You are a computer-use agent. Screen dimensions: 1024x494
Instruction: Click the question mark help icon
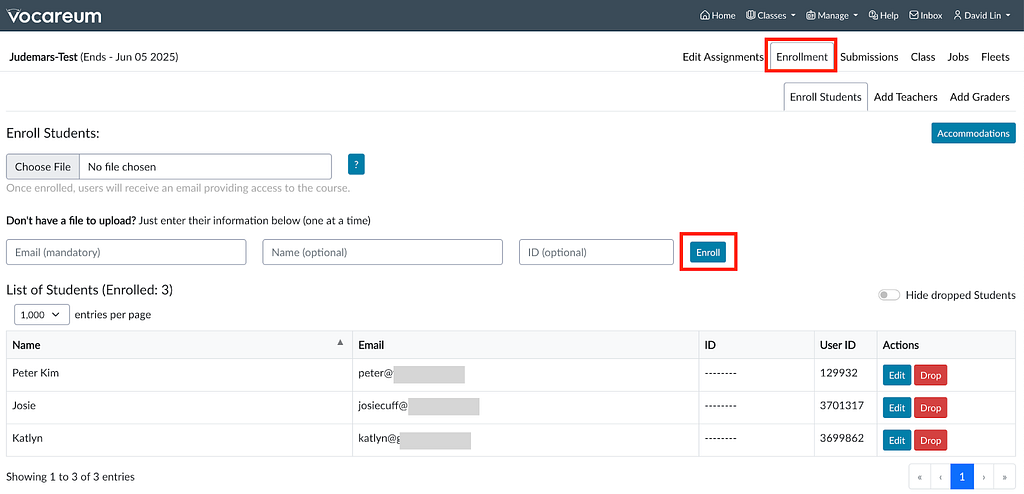[356, 165]
